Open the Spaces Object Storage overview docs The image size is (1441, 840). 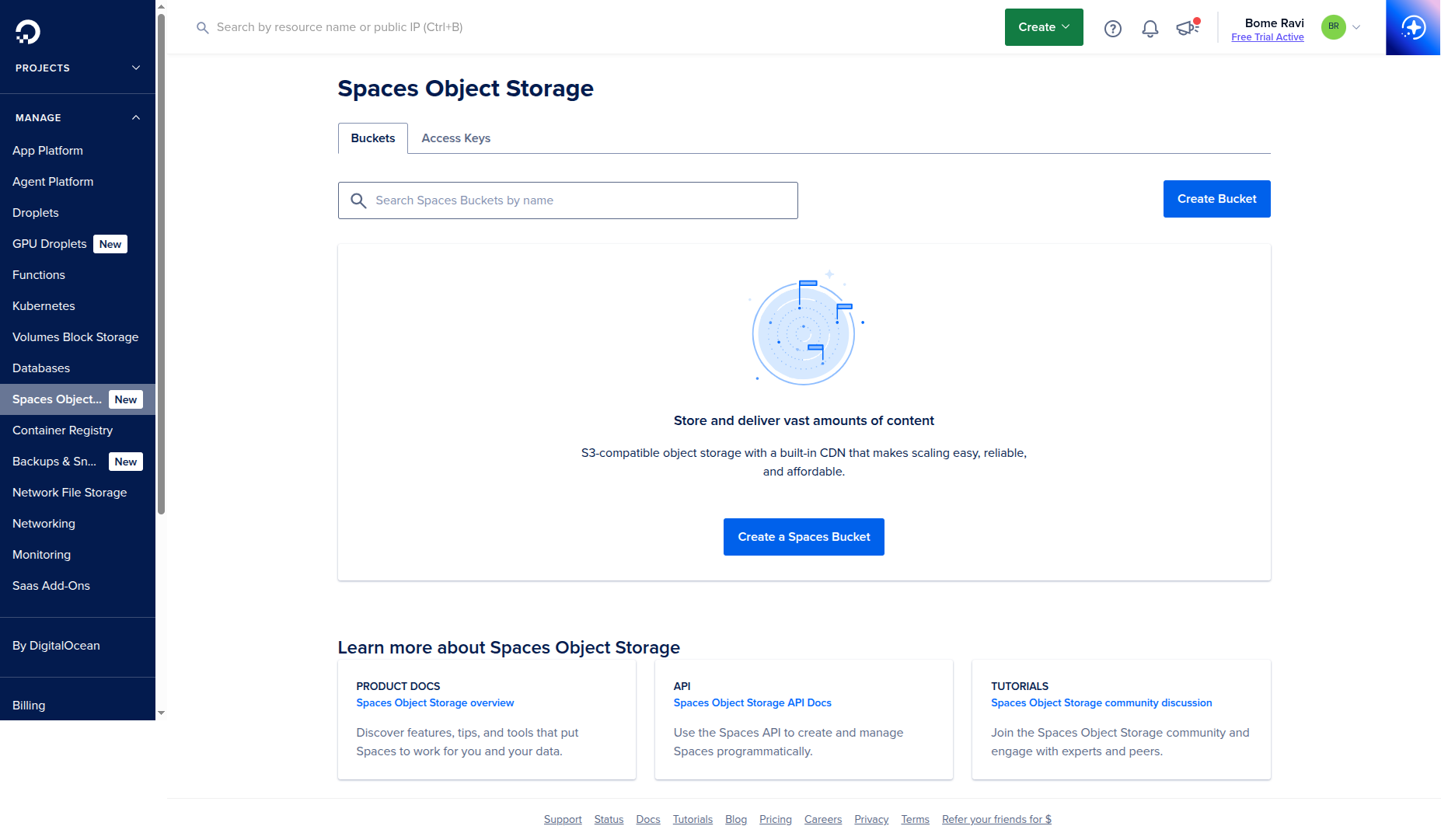[x=434, y=702]
